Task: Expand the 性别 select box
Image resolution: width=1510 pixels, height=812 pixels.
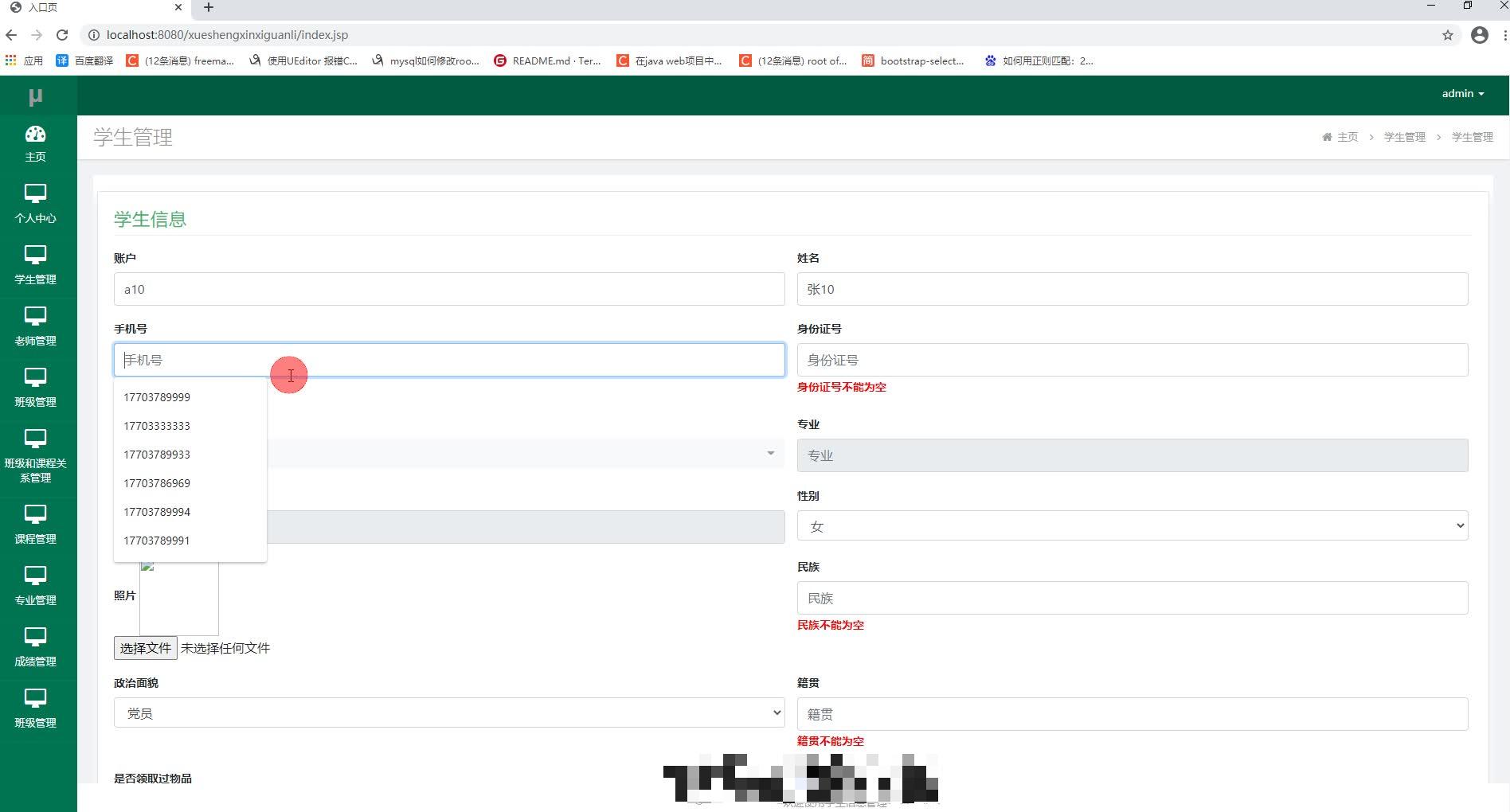Action: pyautogui.click(x=1132, y=525)
